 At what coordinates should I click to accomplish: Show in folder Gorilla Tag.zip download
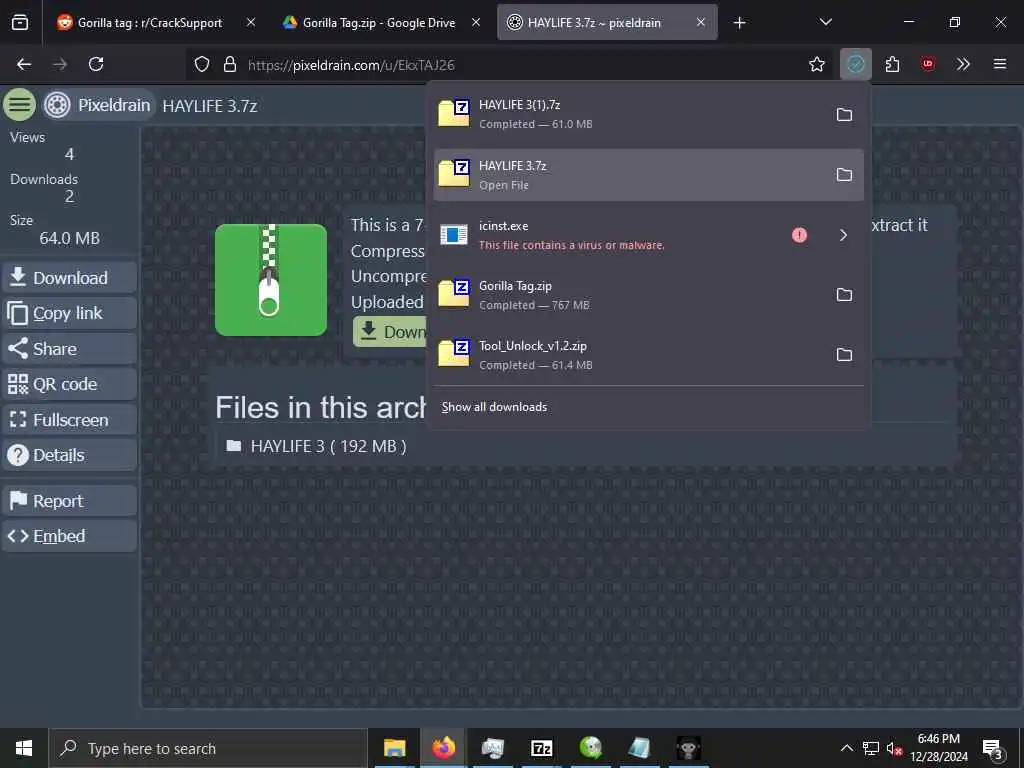[844, 295]
